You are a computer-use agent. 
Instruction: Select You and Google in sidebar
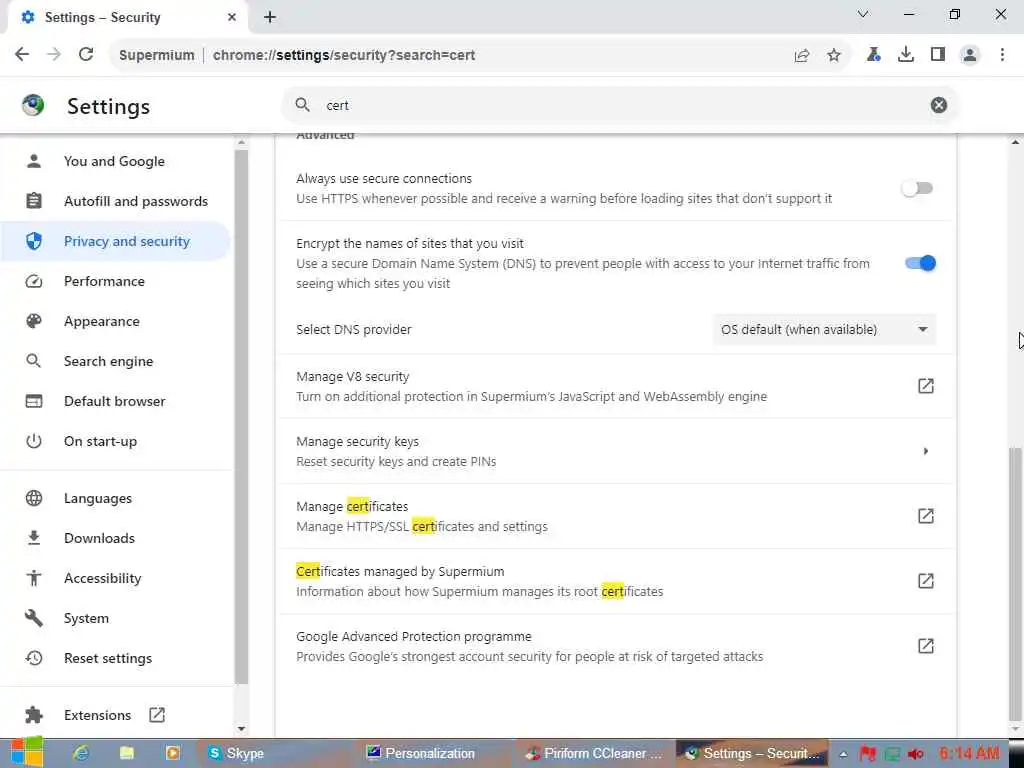[115, 161]
